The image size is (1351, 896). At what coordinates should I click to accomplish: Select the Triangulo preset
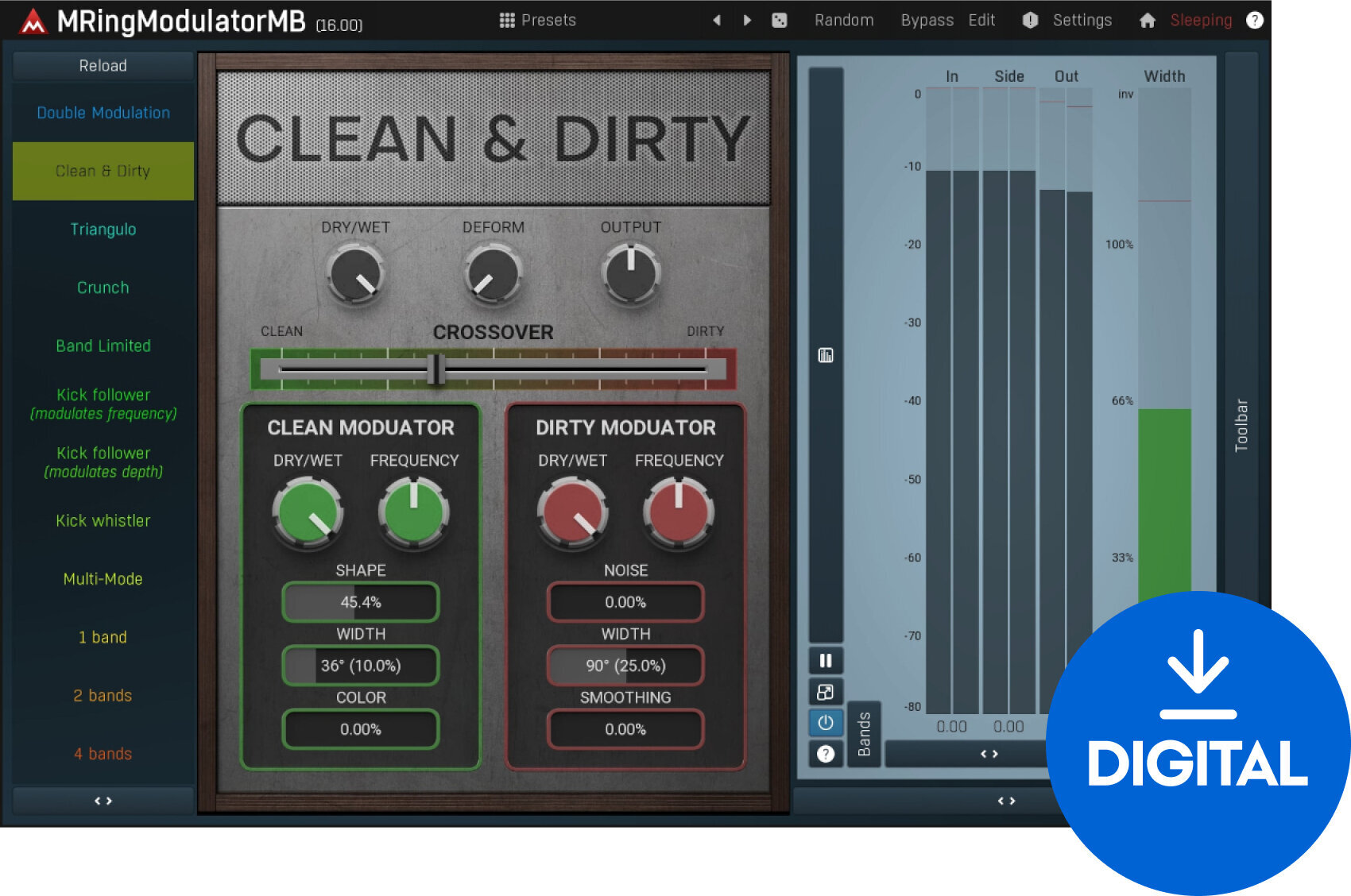pos(103,230)
